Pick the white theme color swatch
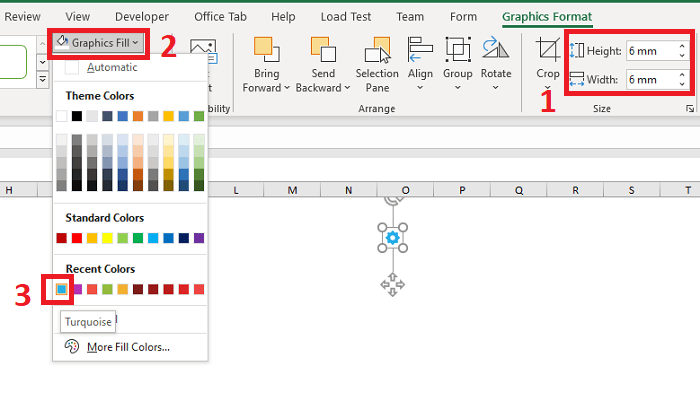Viewport: 700px width, 401px height. point(62,116)
